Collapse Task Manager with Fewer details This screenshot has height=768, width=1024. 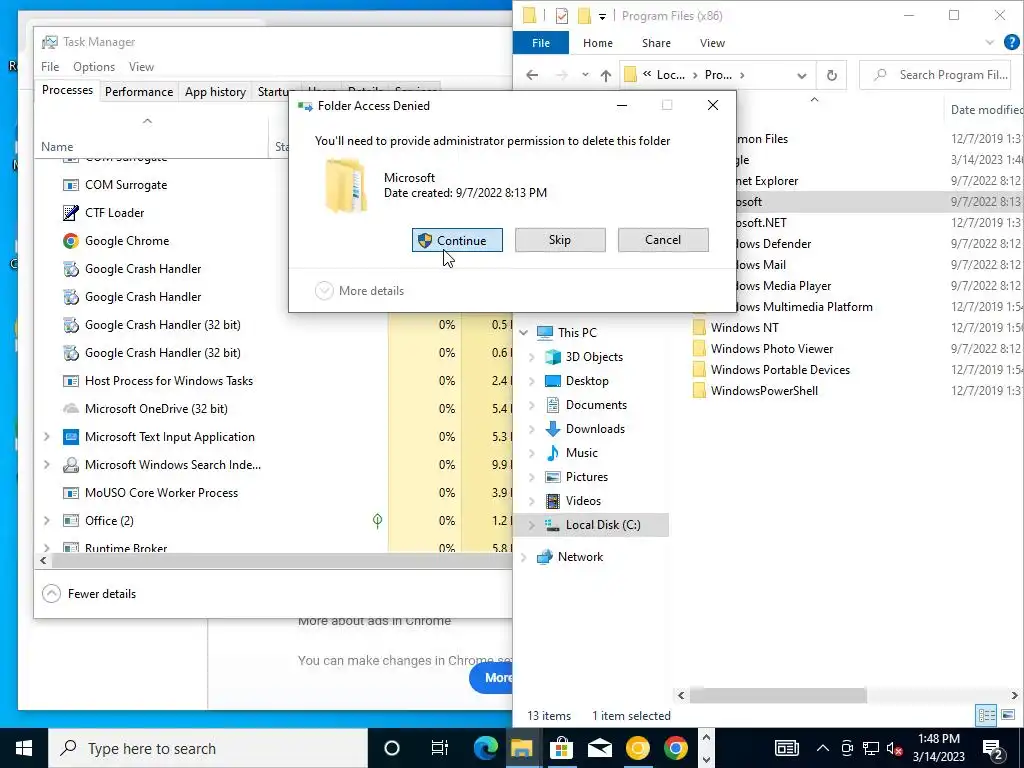[x=89, y=594]
